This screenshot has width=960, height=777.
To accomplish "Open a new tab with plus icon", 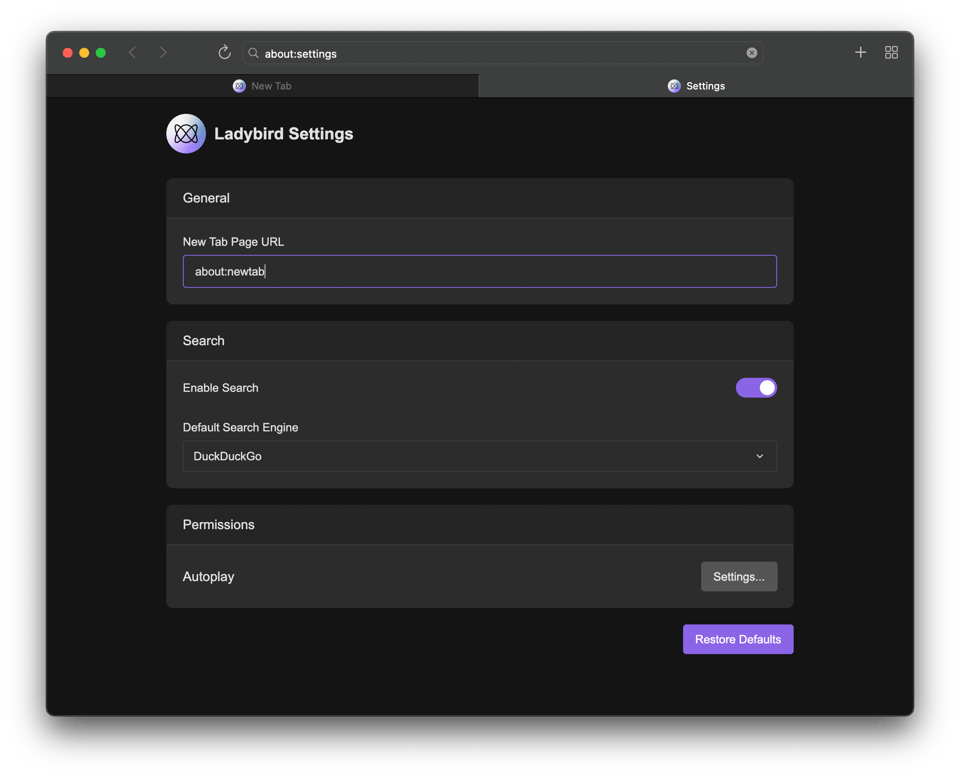I will click(860, 53).
